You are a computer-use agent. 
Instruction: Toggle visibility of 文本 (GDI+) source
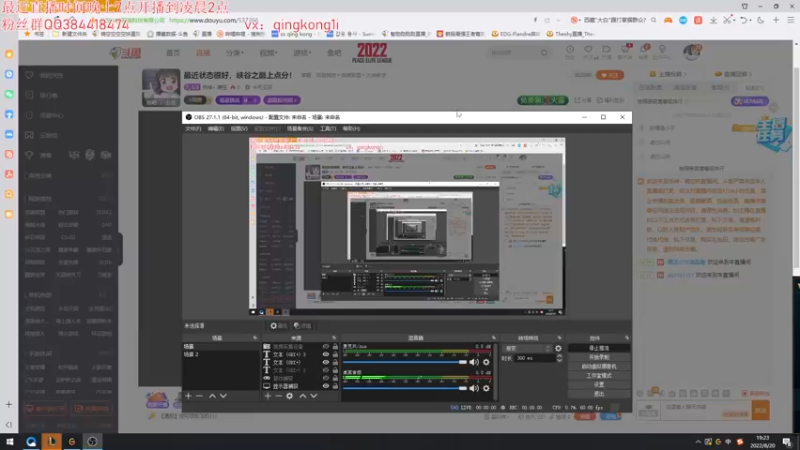326,362
